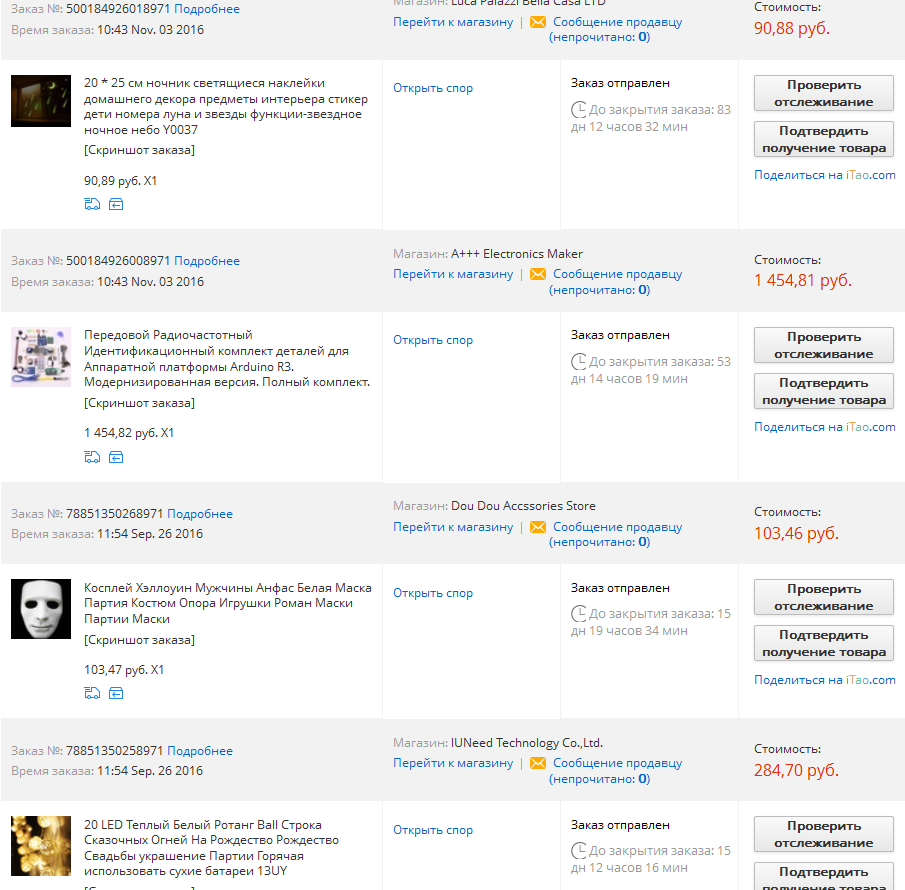Open Скриншот заказа for the night-light sticker

(139, 150)
